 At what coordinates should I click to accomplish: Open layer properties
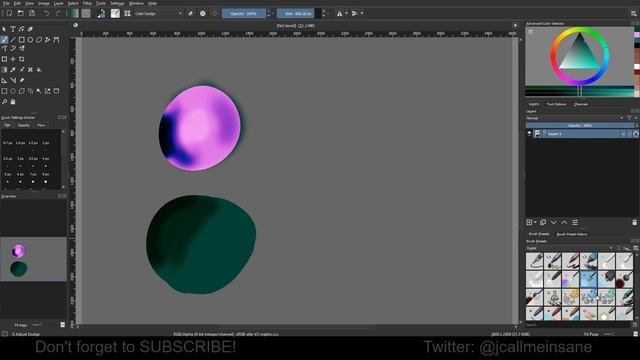point(575,222)
